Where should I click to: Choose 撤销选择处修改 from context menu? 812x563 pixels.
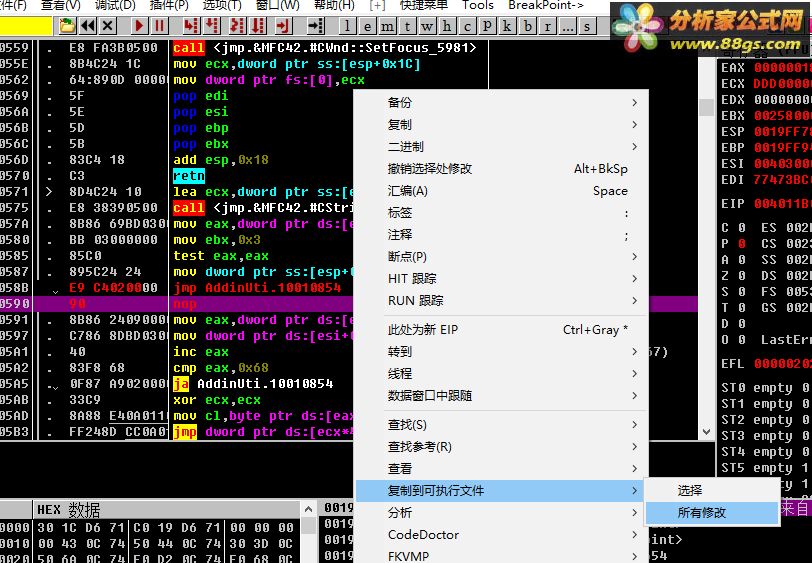click(x=501, y=169)
